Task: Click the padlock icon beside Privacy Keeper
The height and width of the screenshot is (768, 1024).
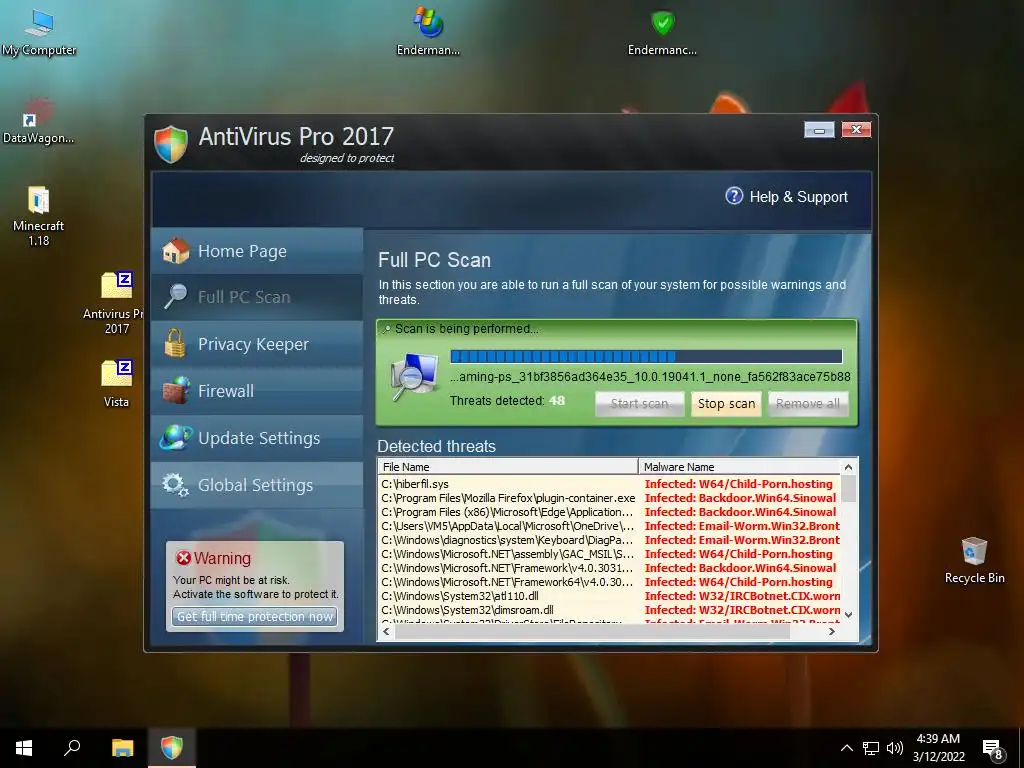Action: click(174, 343)
